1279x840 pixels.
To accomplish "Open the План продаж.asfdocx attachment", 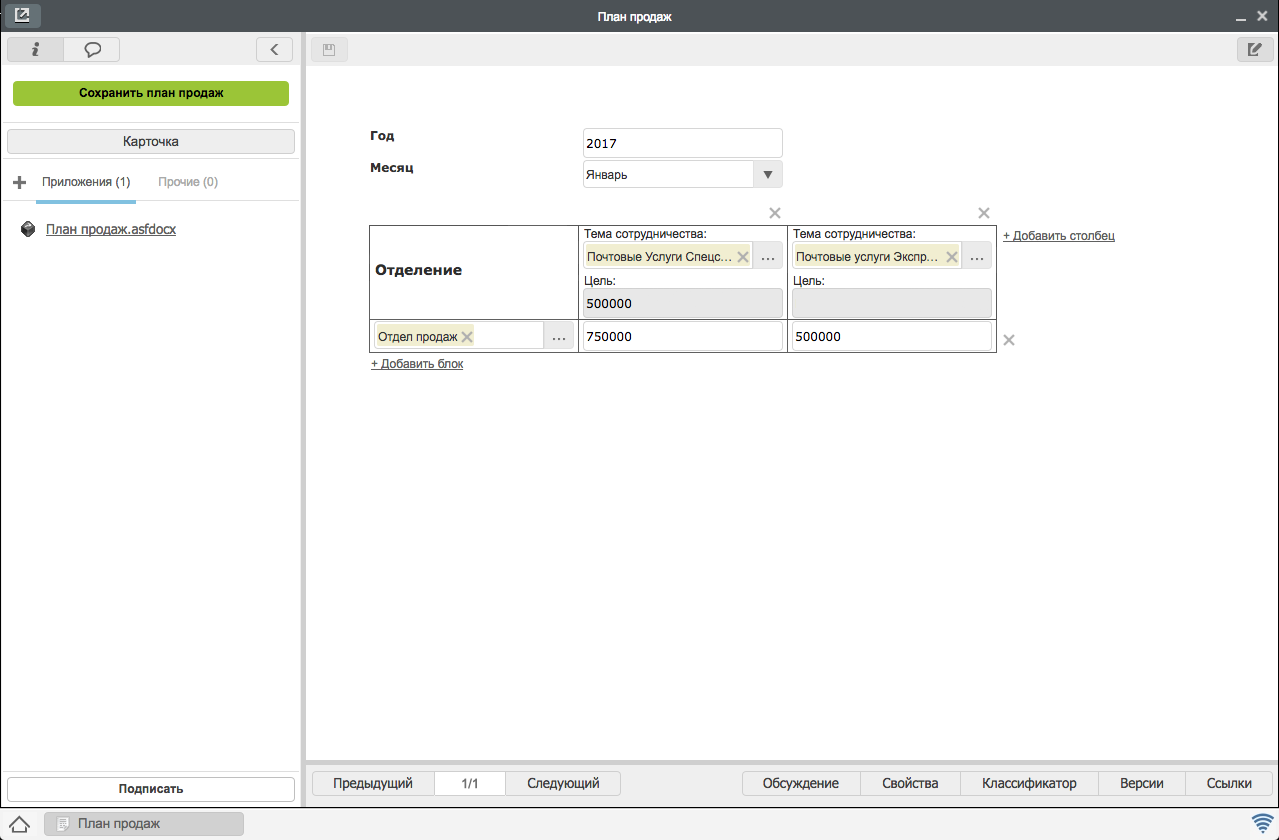I will pyautogui.click(x=111, y=229).
